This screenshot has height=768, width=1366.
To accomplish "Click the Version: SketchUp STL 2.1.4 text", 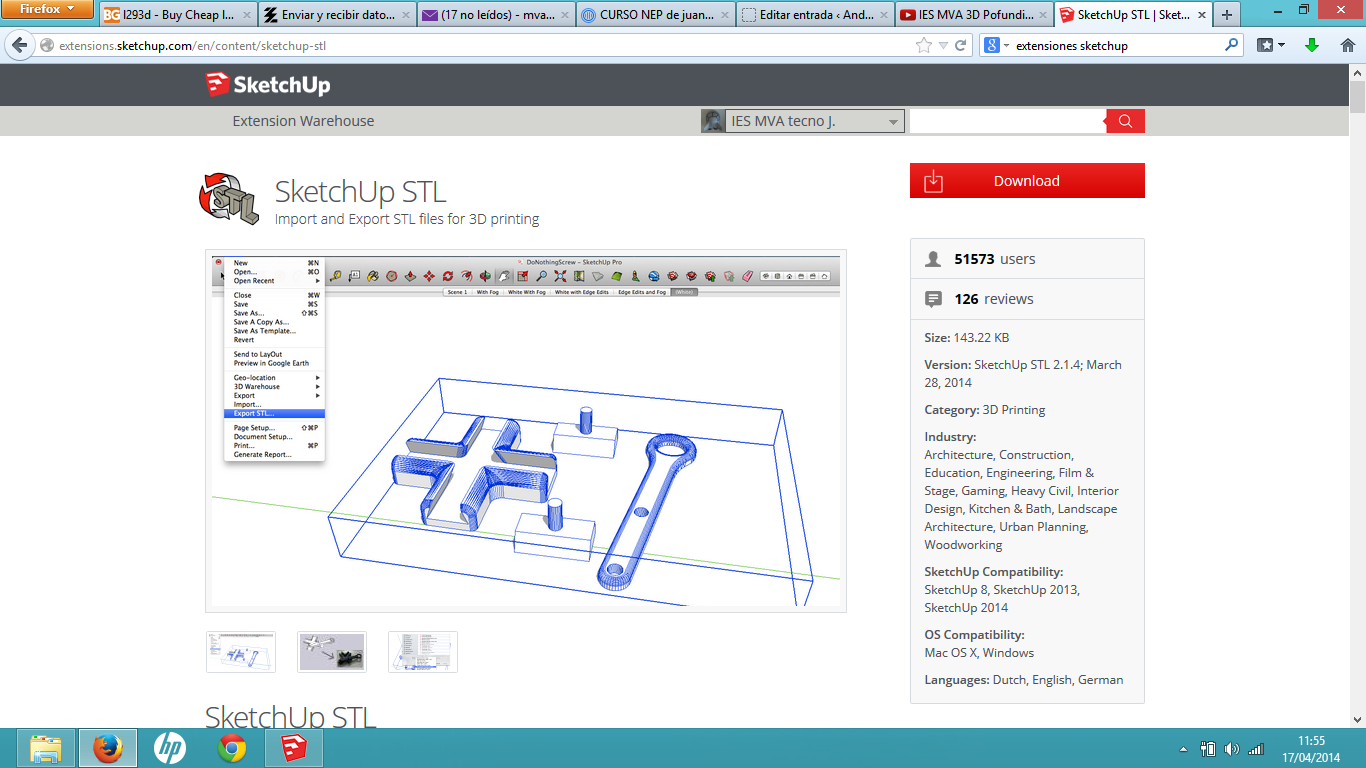I will click(1023, 374).
